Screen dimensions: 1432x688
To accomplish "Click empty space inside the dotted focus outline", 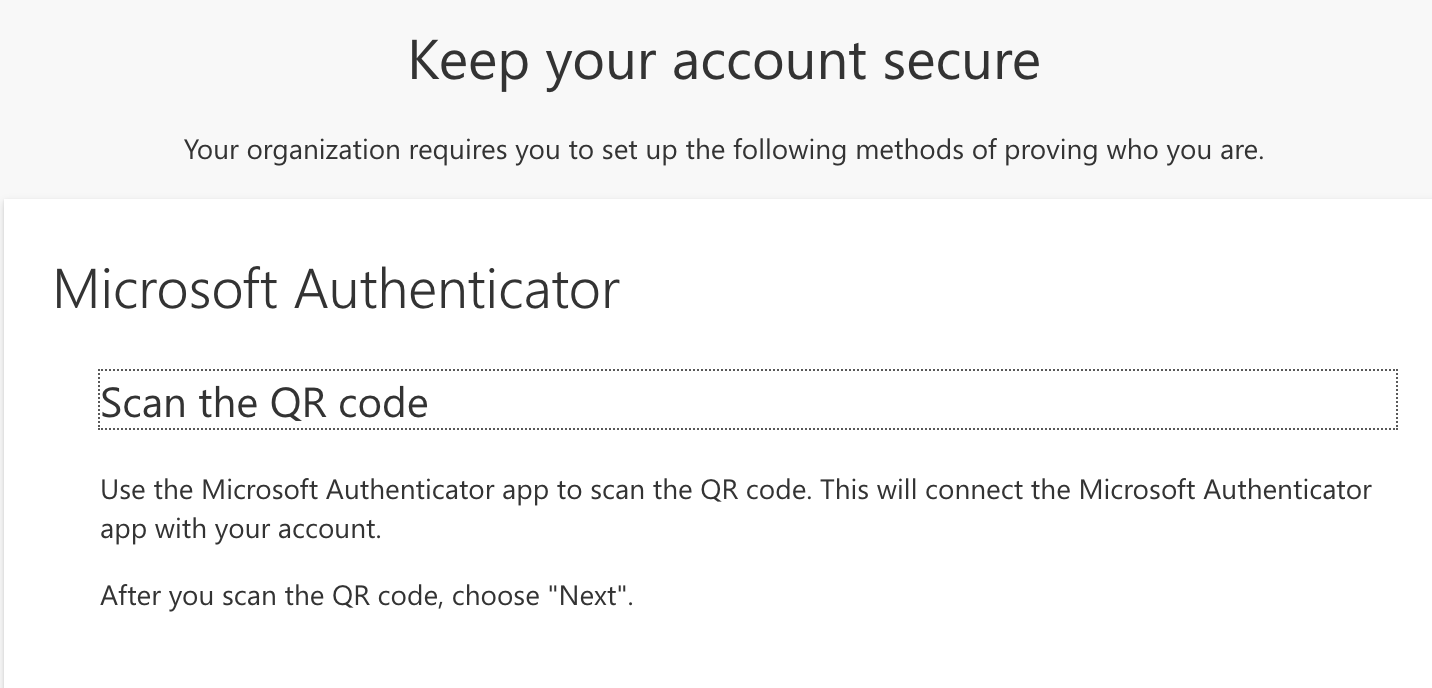I will [x=900, y=400].
